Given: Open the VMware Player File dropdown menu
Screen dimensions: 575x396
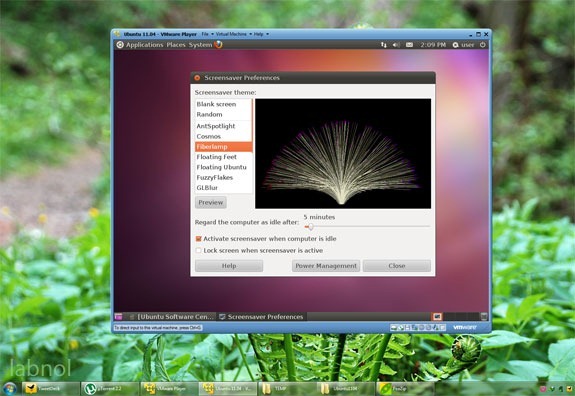Looking at the screenshot, I should coord(207,34).
